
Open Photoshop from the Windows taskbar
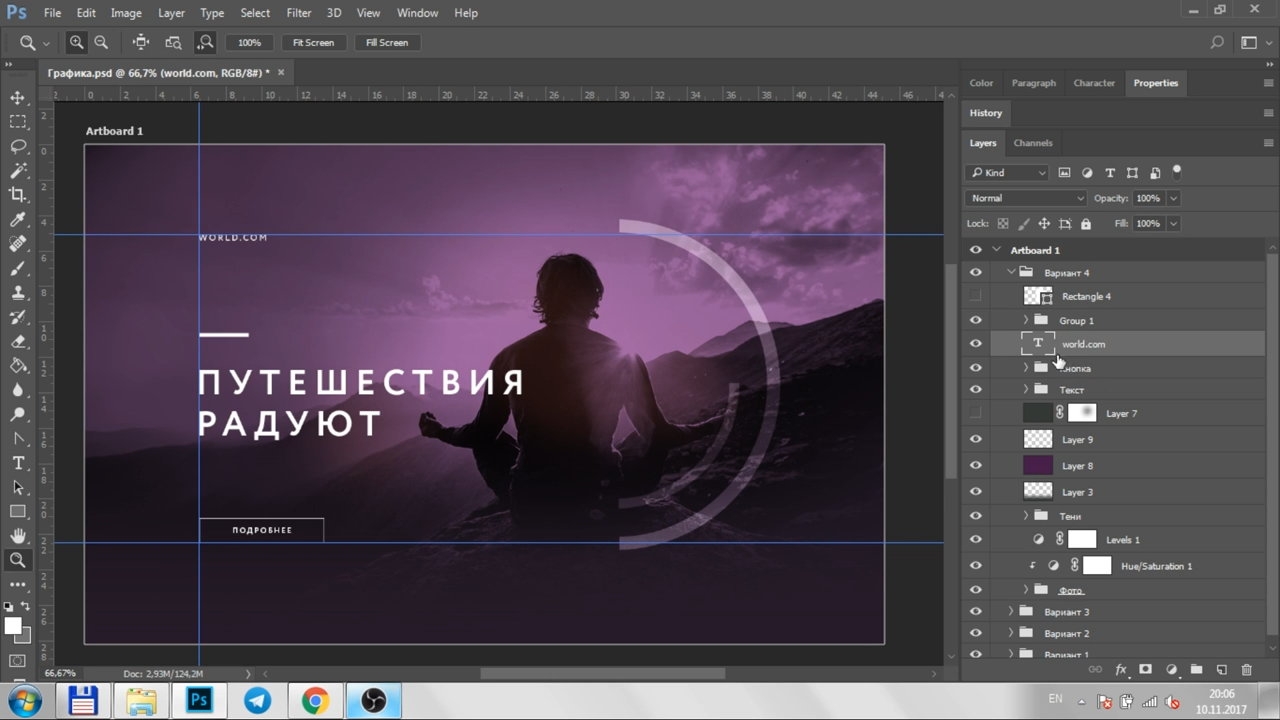[198, 700]
